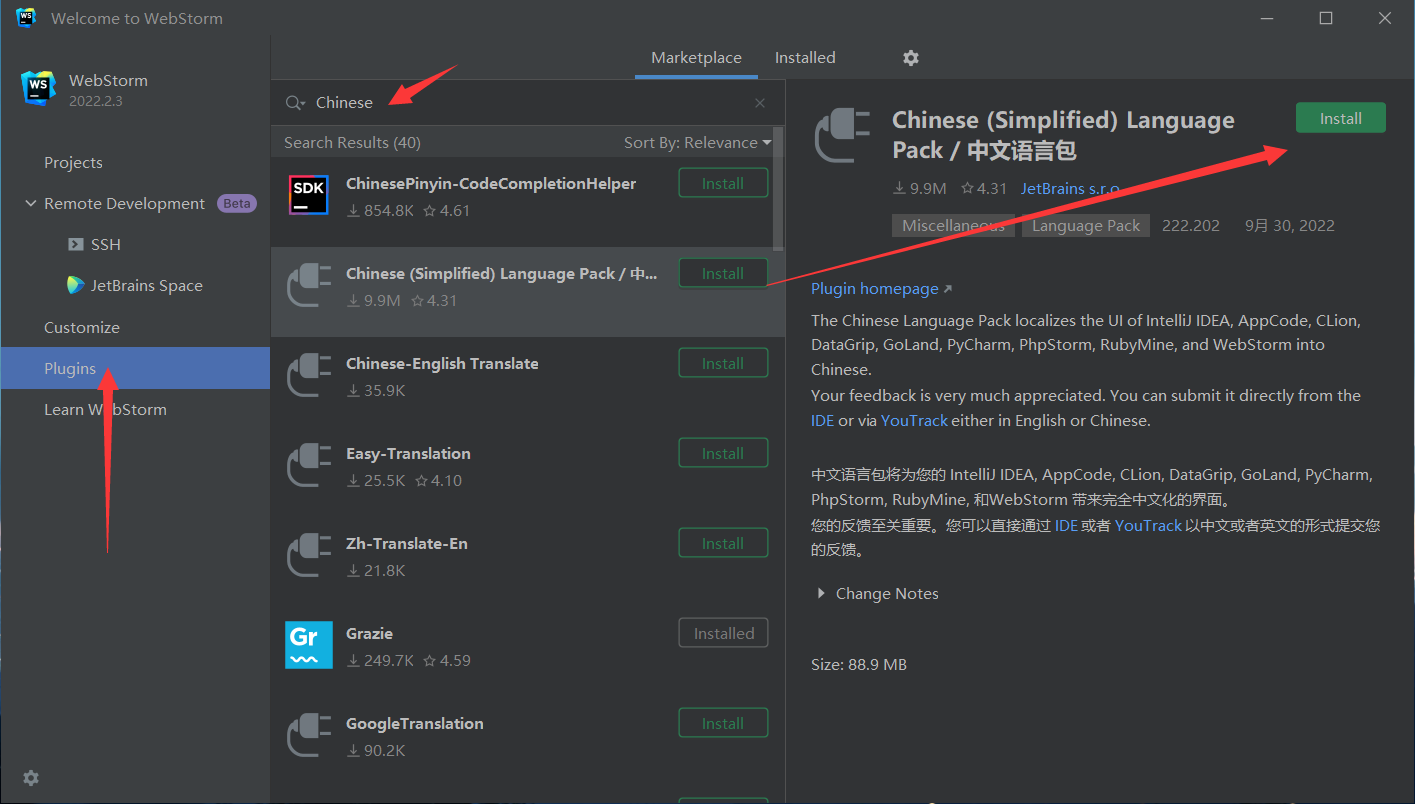Open the plugins gear settings menu
The height and width of the screenshot is (804, 1415).
pyautogui.click(x=910, y=58)
